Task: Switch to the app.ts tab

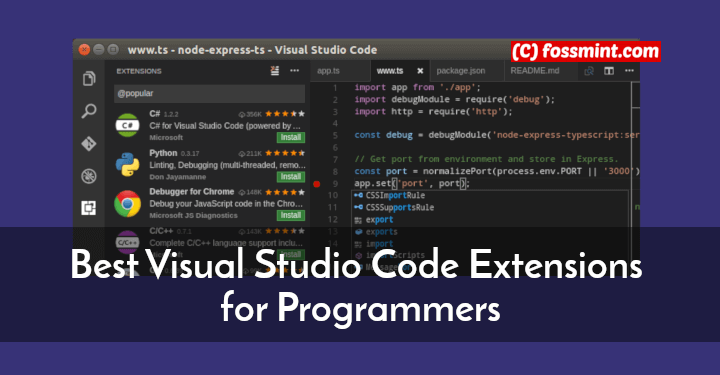Action: 328,71
